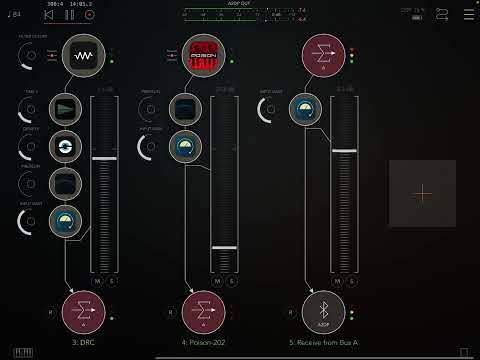The image size is (480, 360).
Task: Click the Input Gain knob on Bus A channel
Action: (x=270, y=109)
